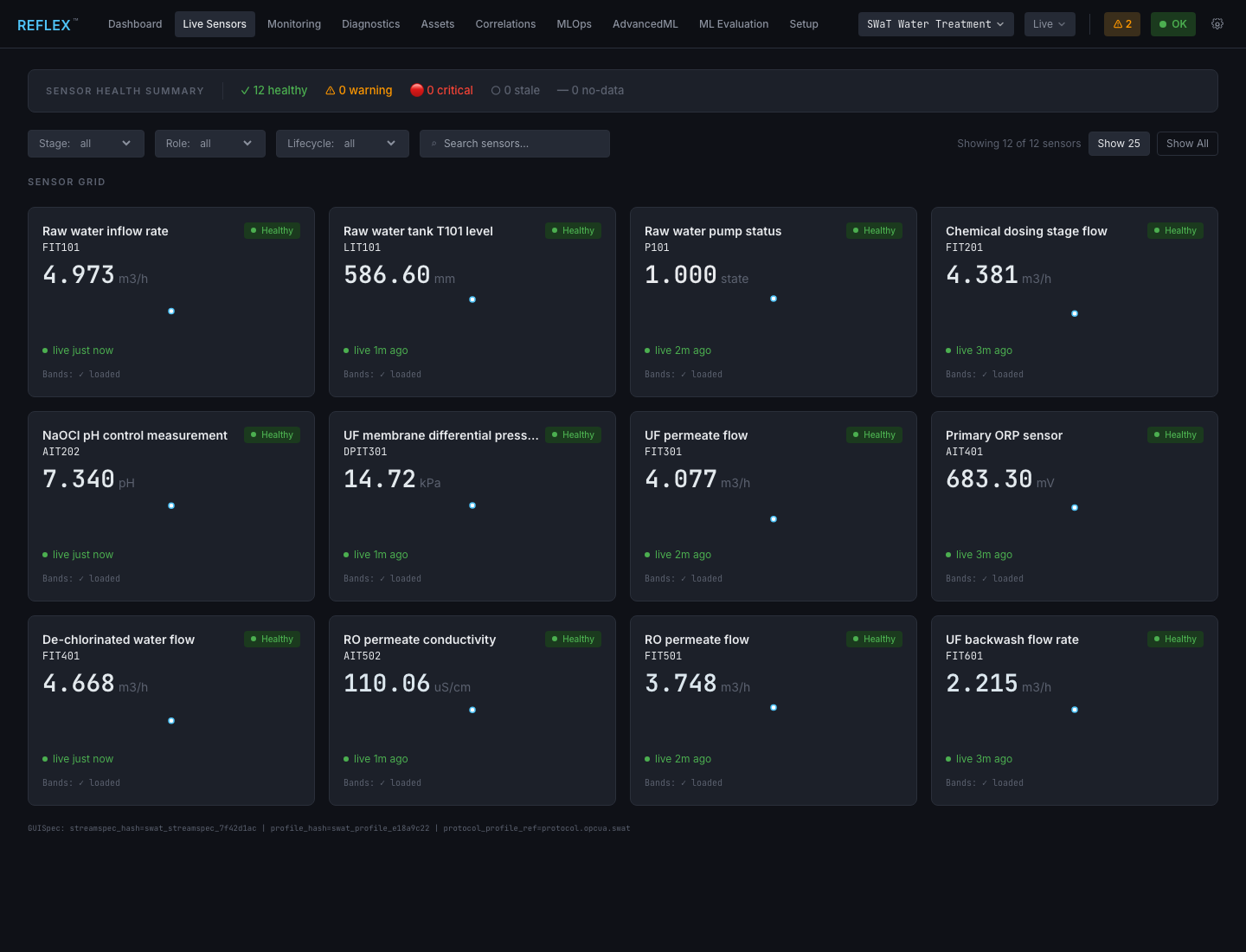Click the 4.077 value on UF permeate flow

coord(681,479)
